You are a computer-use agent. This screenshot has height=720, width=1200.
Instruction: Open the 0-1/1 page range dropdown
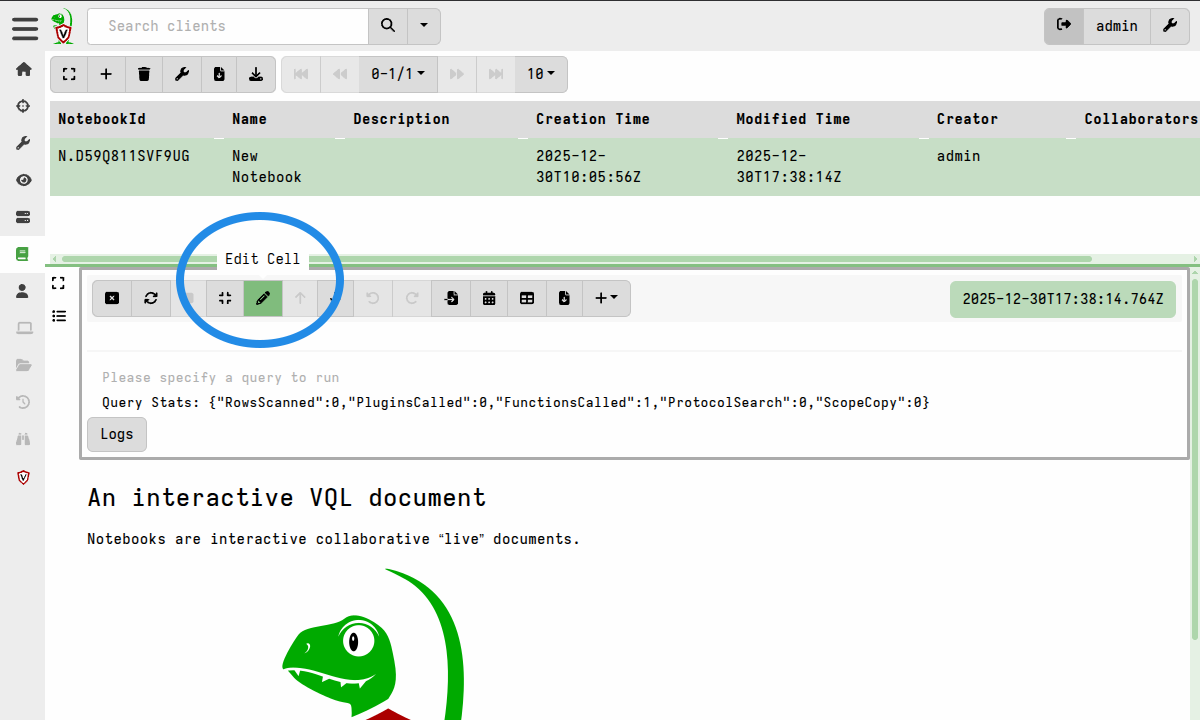pos(397,74)
